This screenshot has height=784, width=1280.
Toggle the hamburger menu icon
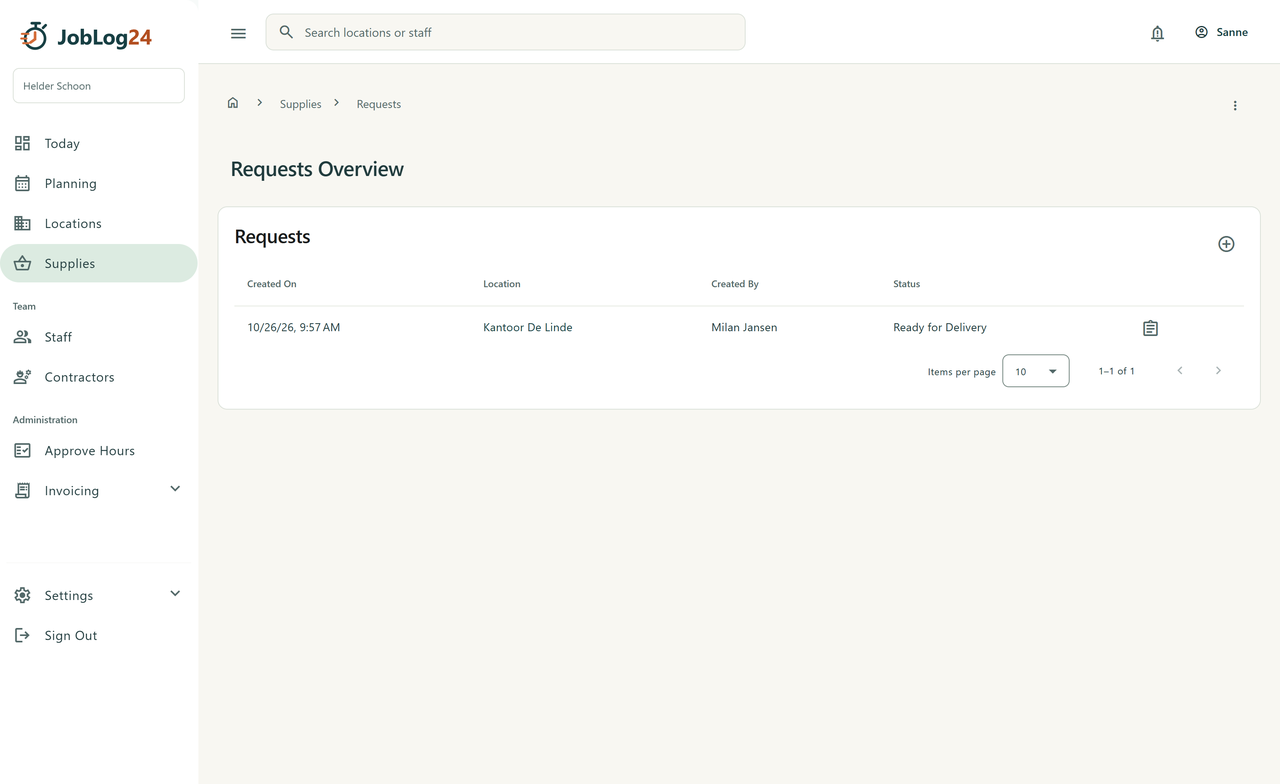click(238, 33)
